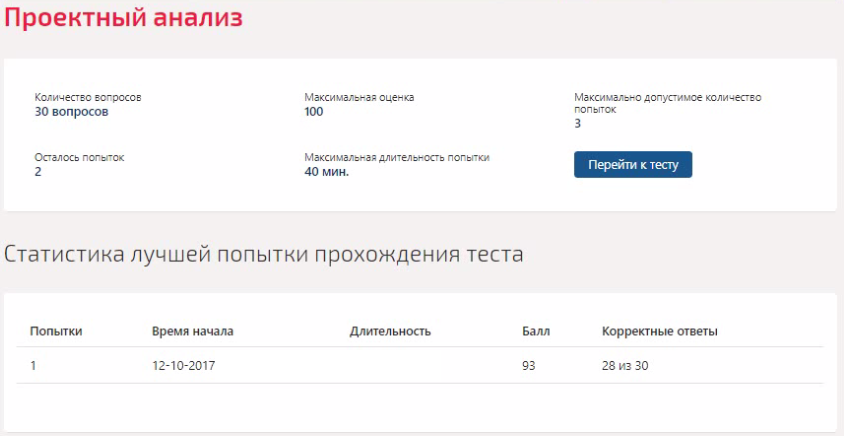This screenshot has height=436, width=844.
Task: Click the "Максимальная длительность попытки" label
Action: [397, 158]
